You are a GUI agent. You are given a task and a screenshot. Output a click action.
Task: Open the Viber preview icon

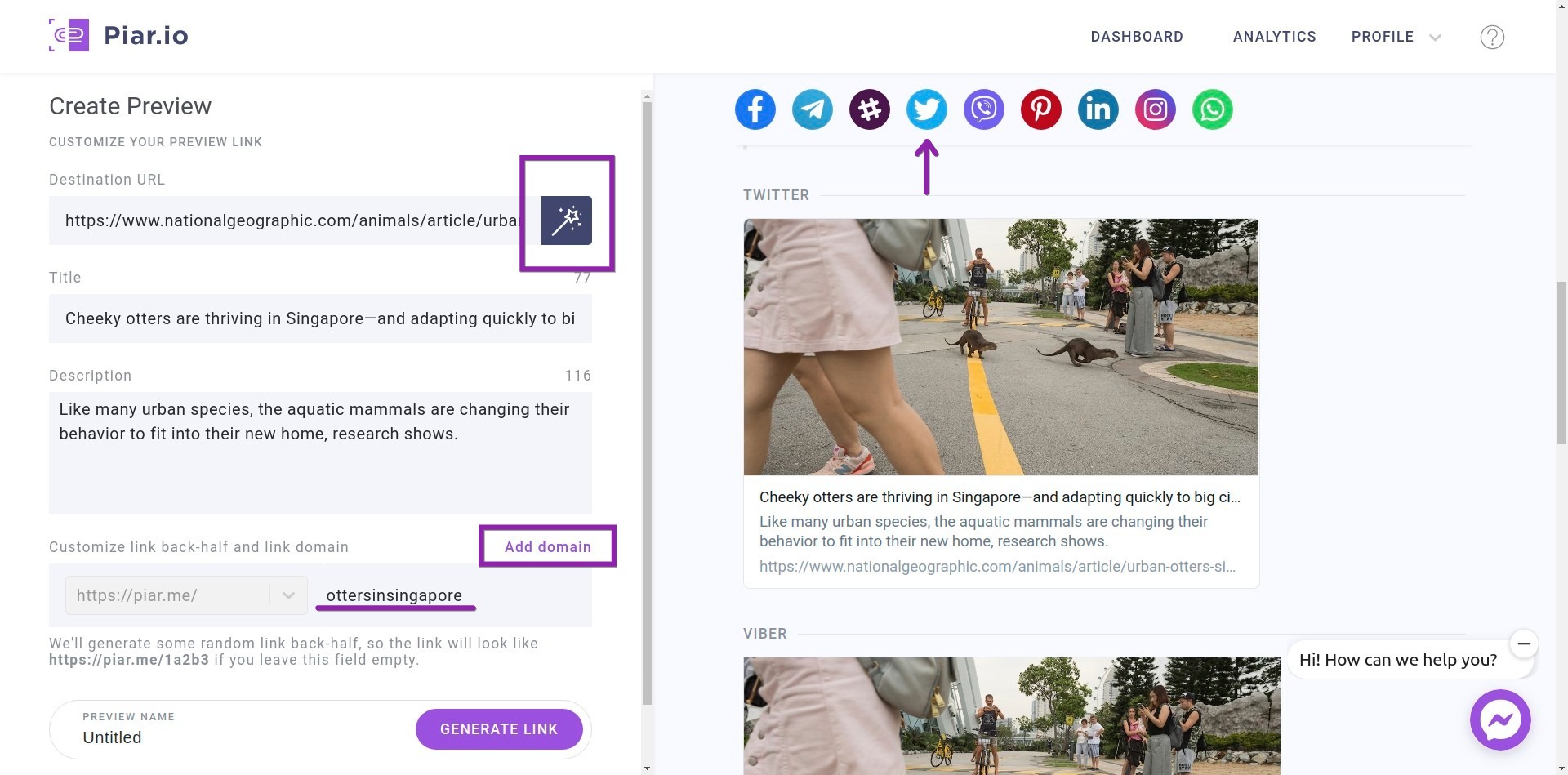[983, 109]
